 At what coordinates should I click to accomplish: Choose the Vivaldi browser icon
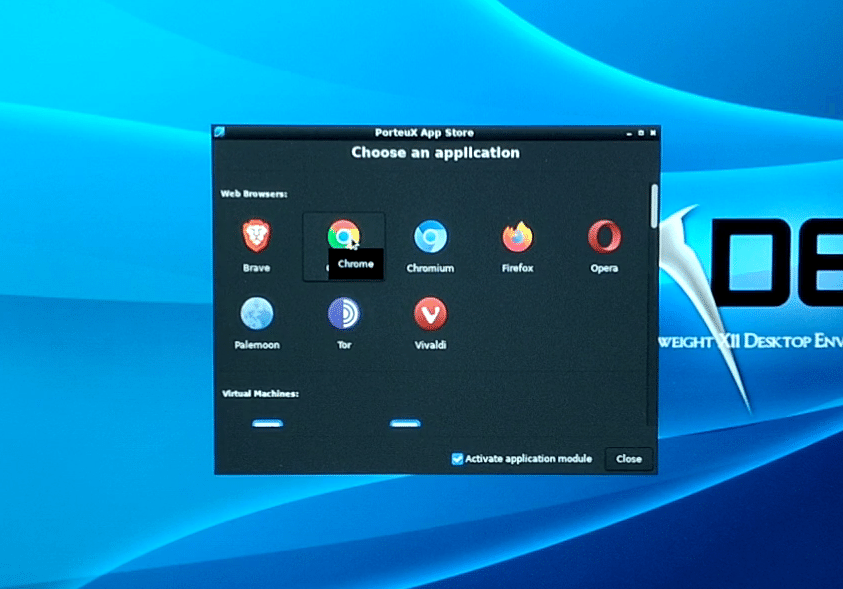point(430,313)
